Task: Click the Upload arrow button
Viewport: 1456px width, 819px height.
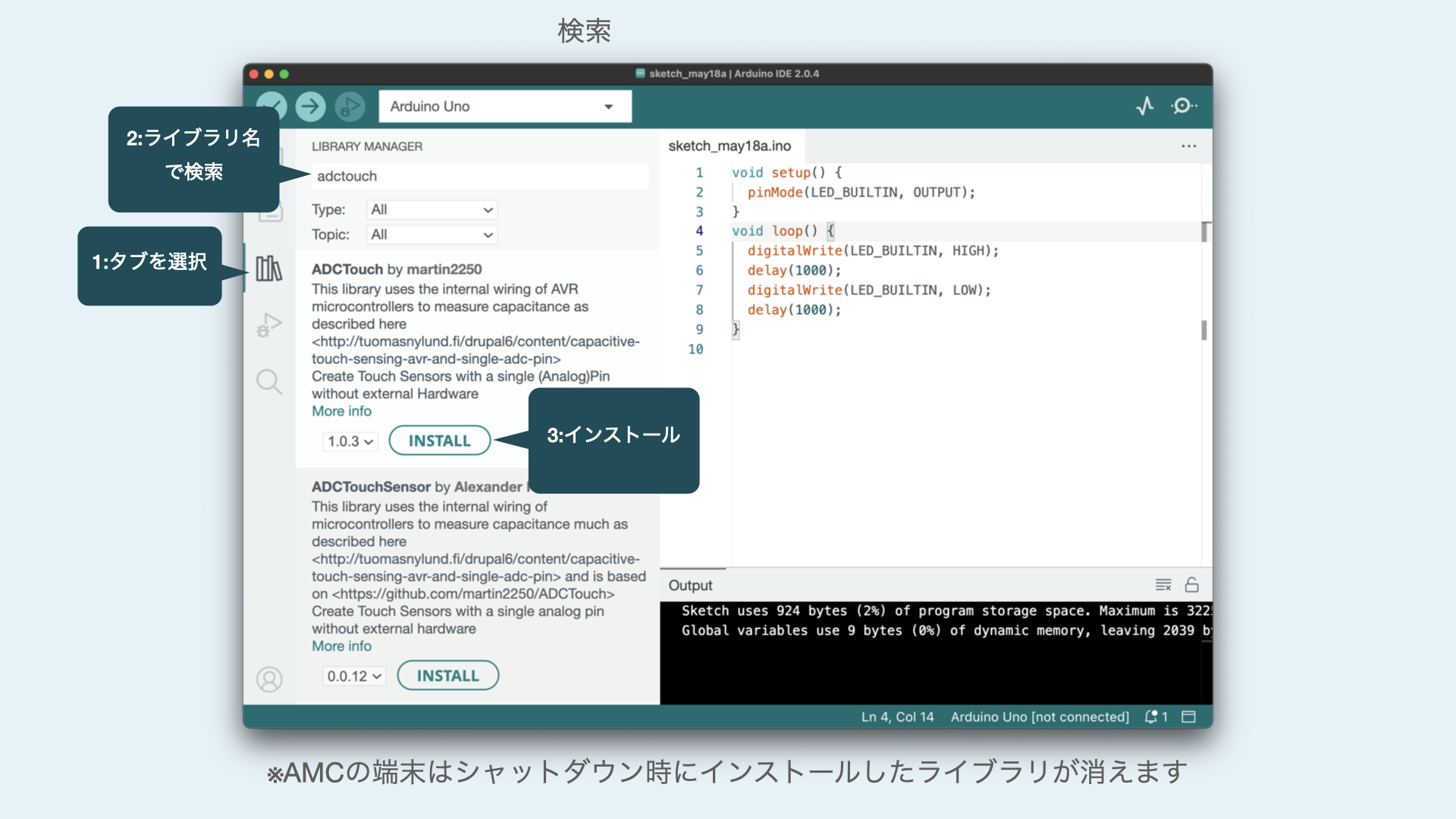Action: tap(310, 106)
